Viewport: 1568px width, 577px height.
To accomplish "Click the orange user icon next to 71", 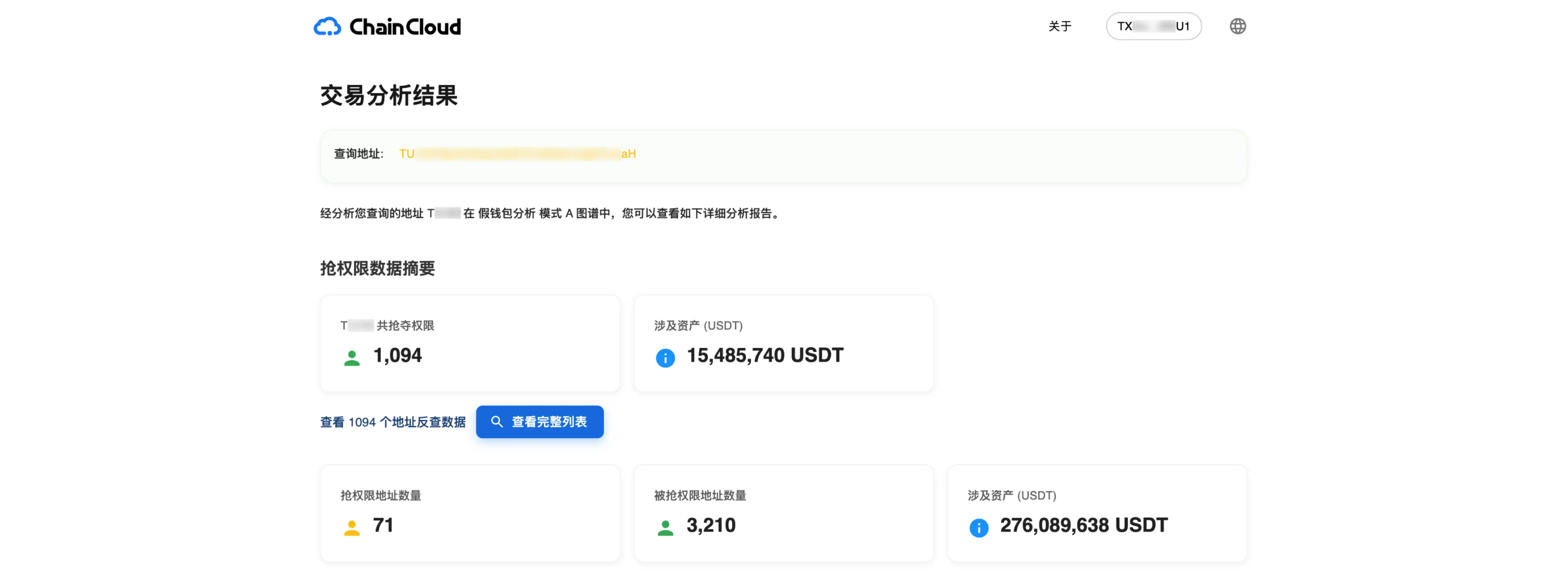I will [x=351, y=527].
